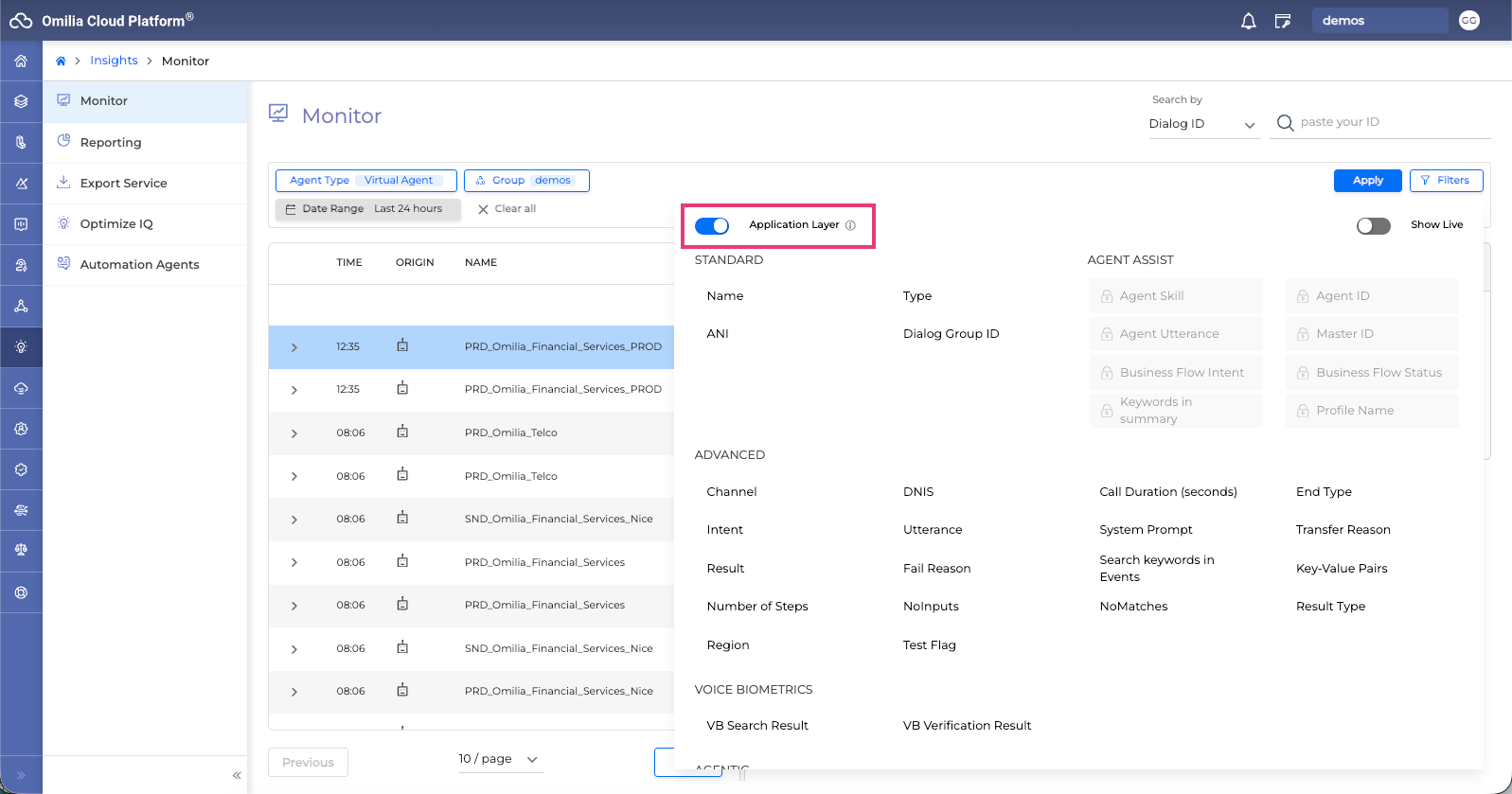Open the notes icon beside the bell
The height and width of the screenshot is (794, 1512).
point(1283,21)
